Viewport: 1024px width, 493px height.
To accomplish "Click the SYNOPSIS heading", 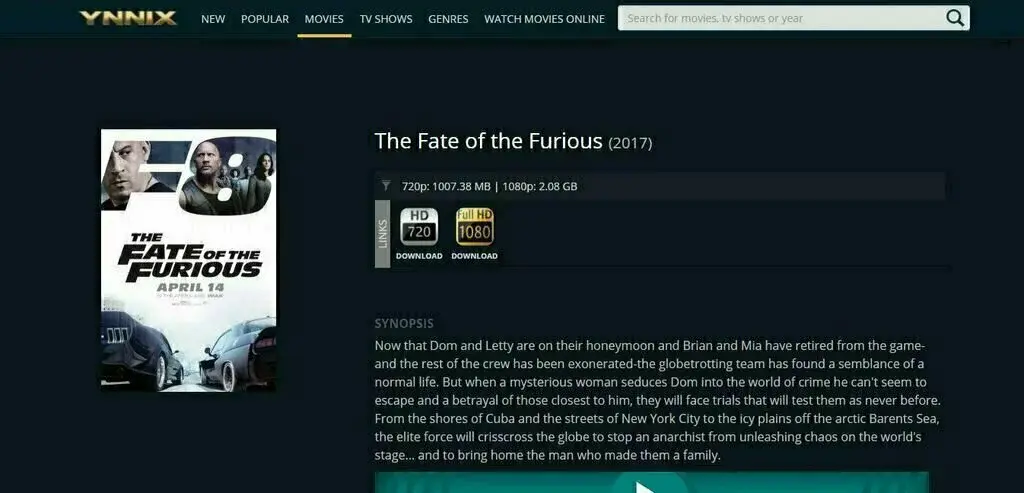I will 404,323.
